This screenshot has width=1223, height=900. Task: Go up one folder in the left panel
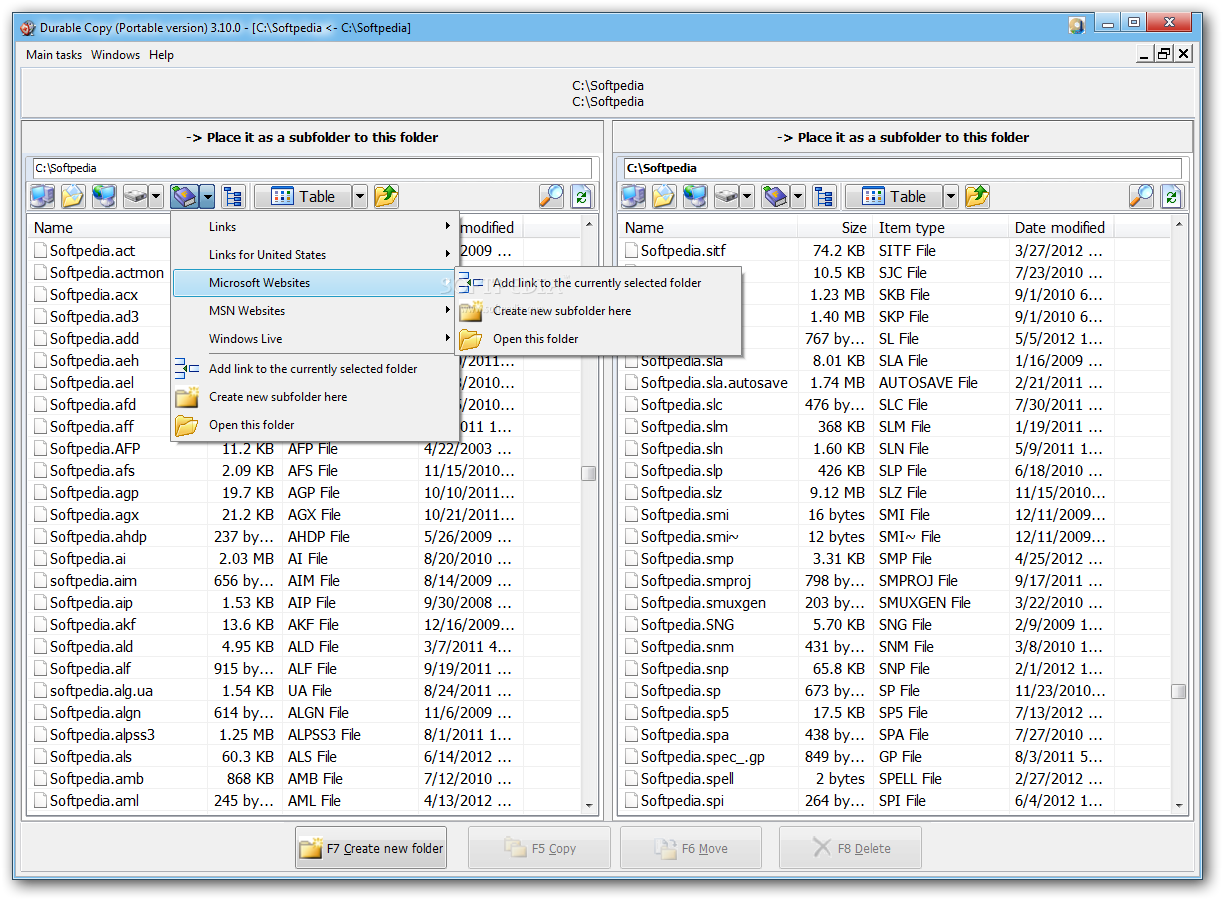(387, 196)
